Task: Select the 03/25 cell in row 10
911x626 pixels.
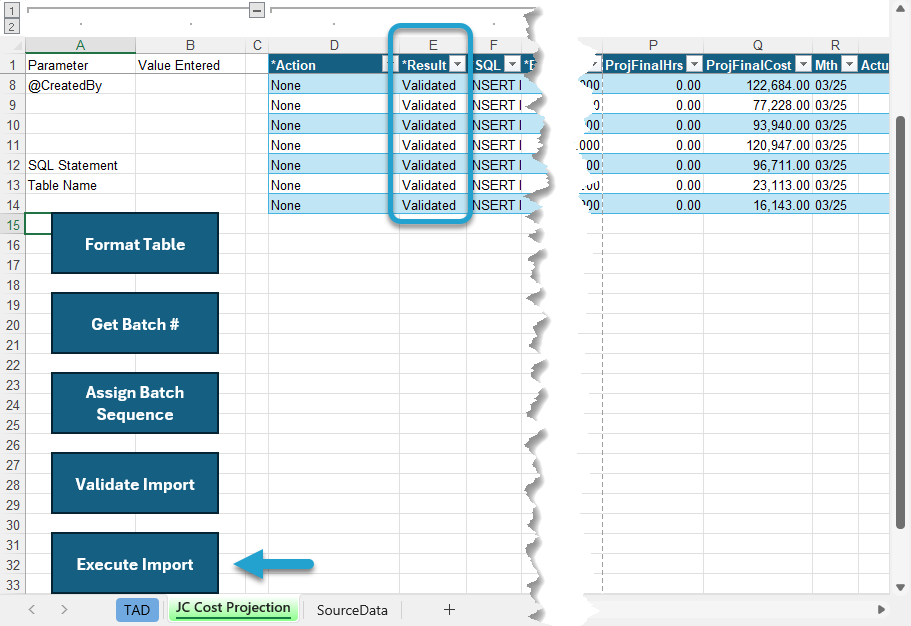Action: [x=835, y=126]
